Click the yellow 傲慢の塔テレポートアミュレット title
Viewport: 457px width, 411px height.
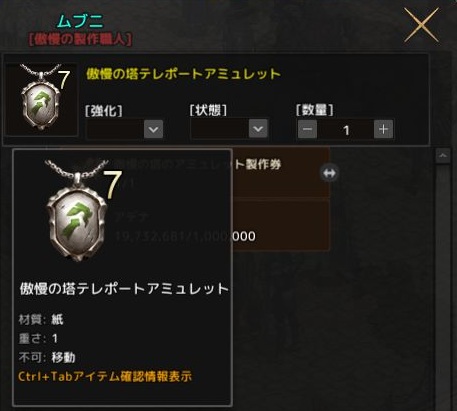pyautogui.click(x=184, y=74)
